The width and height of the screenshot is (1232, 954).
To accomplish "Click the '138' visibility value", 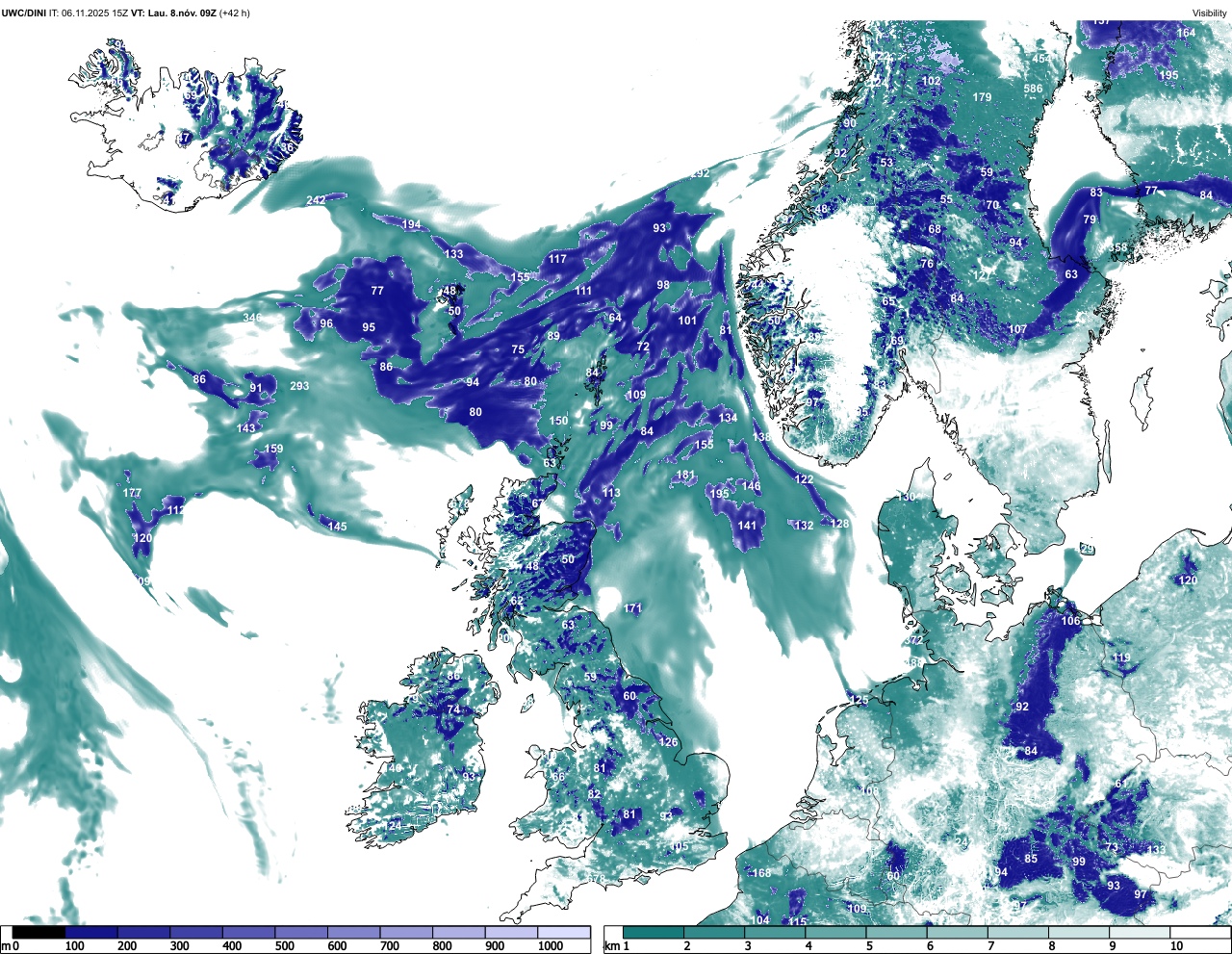I will click(x=761, y=437).
